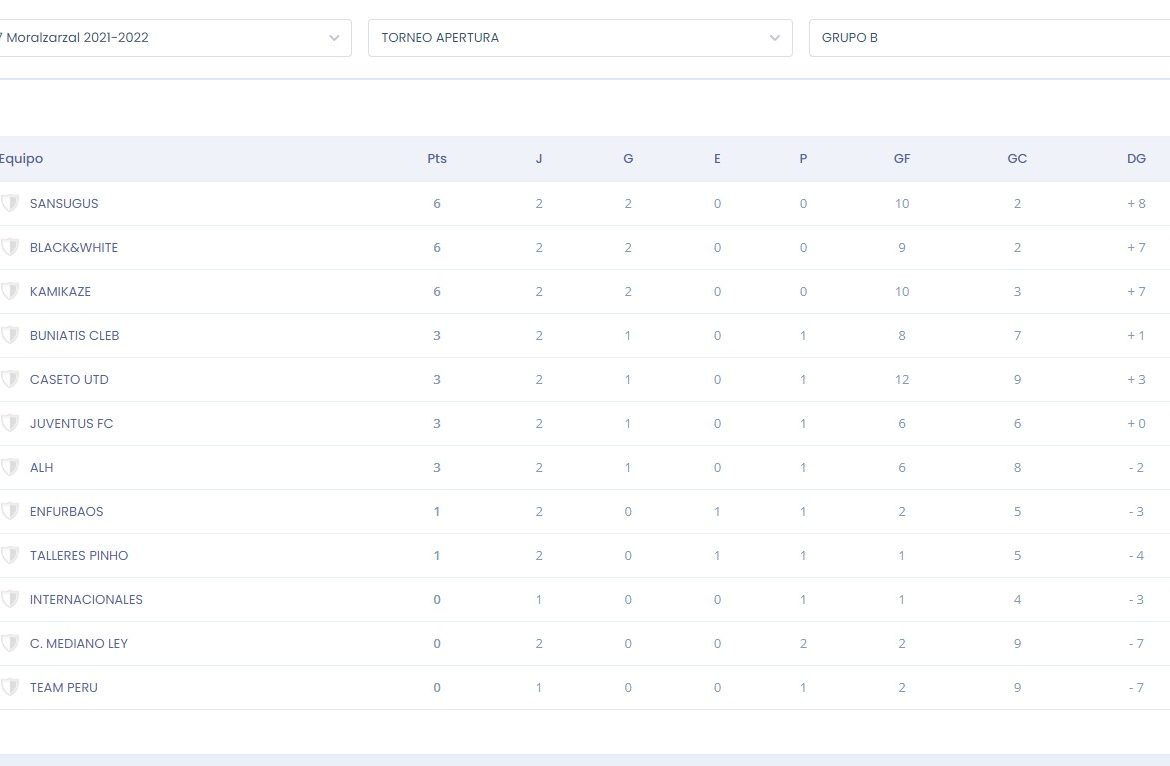Select the Pts column header
Image resolution: width=1170 pixels, height=766 pixels.
coord(437,159)
